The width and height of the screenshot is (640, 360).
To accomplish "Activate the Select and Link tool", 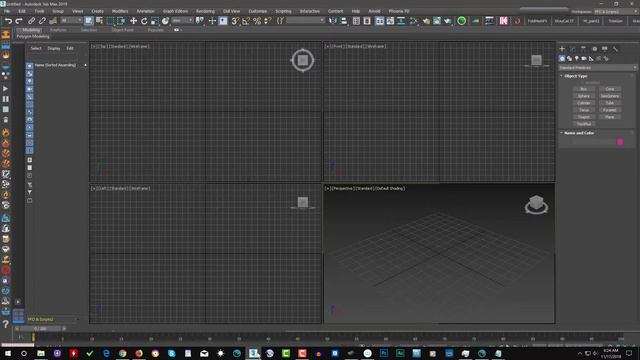I will pos(31,21).
